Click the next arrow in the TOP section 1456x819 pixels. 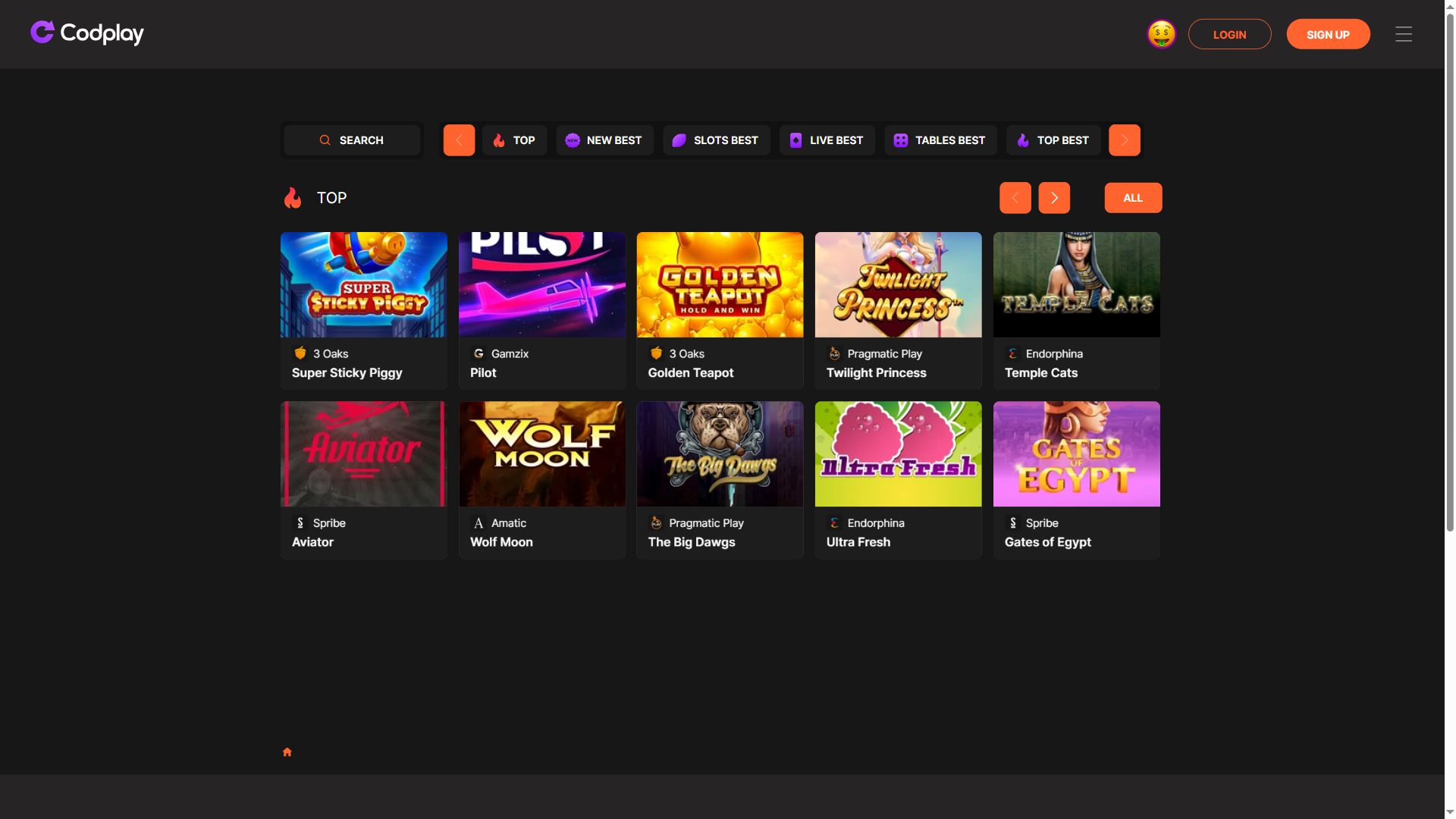coord(1054,198)
